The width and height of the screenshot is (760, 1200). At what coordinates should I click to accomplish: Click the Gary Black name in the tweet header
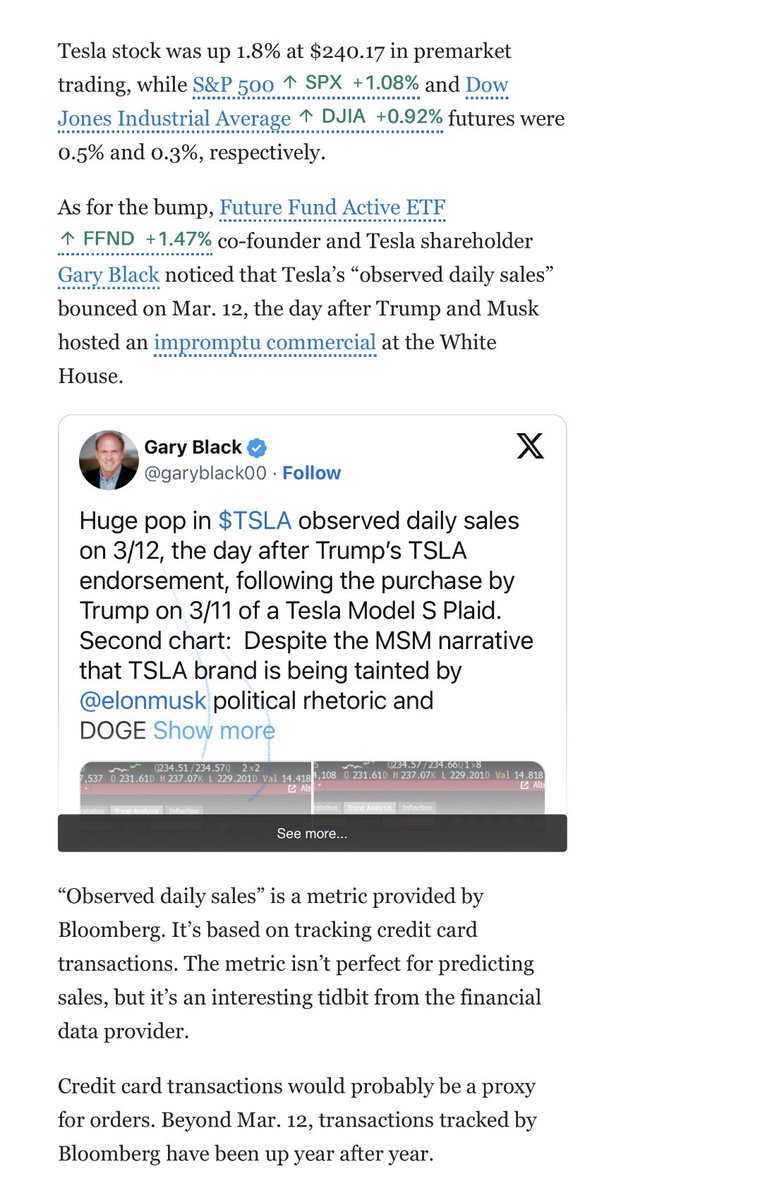tap(193, 447)
